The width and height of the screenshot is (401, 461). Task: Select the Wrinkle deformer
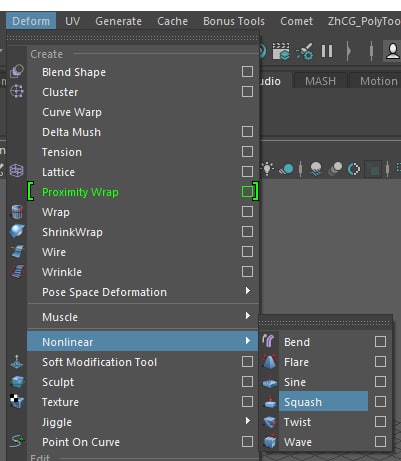point(62,272)
